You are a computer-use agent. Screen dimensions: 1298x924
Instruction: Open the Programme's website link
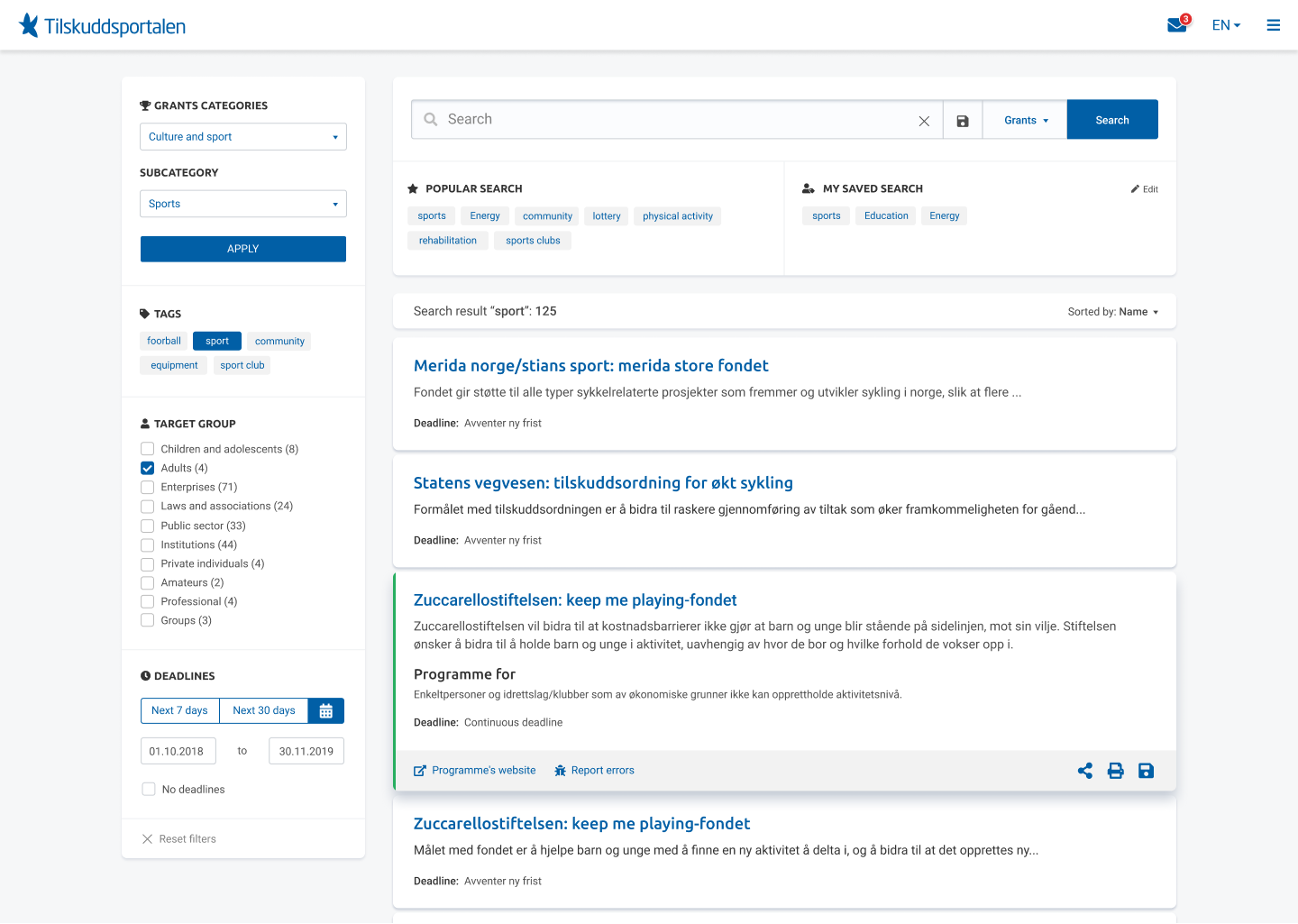coord(475,771)
